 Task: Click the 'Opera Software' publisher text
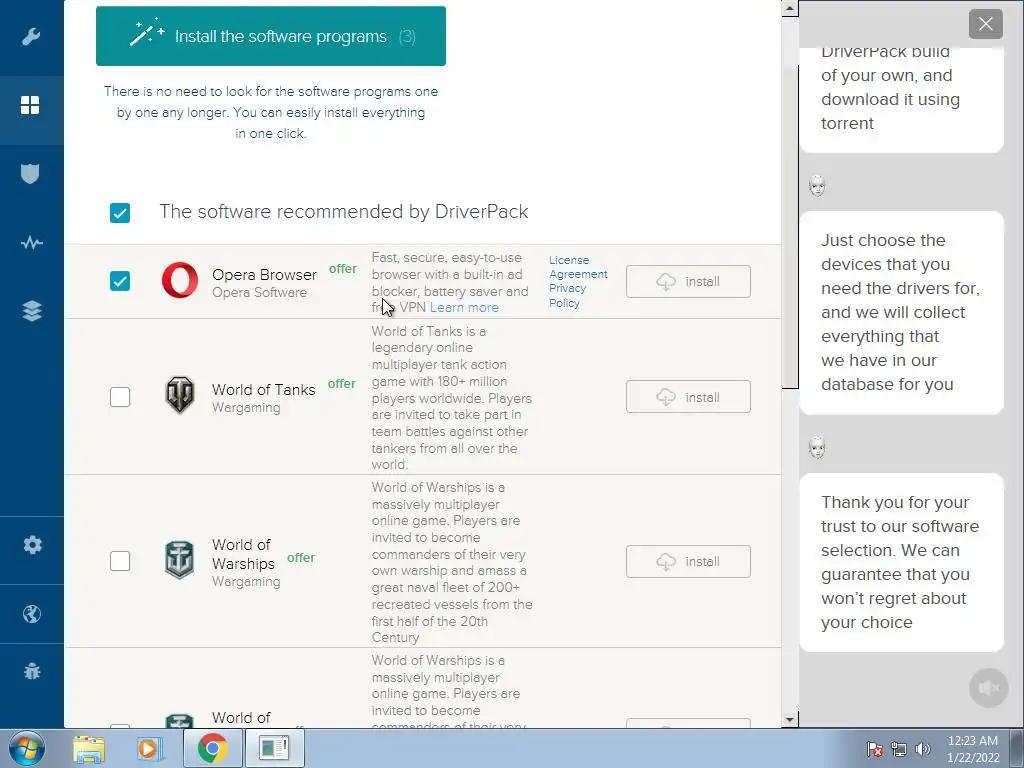click(259, 293)
